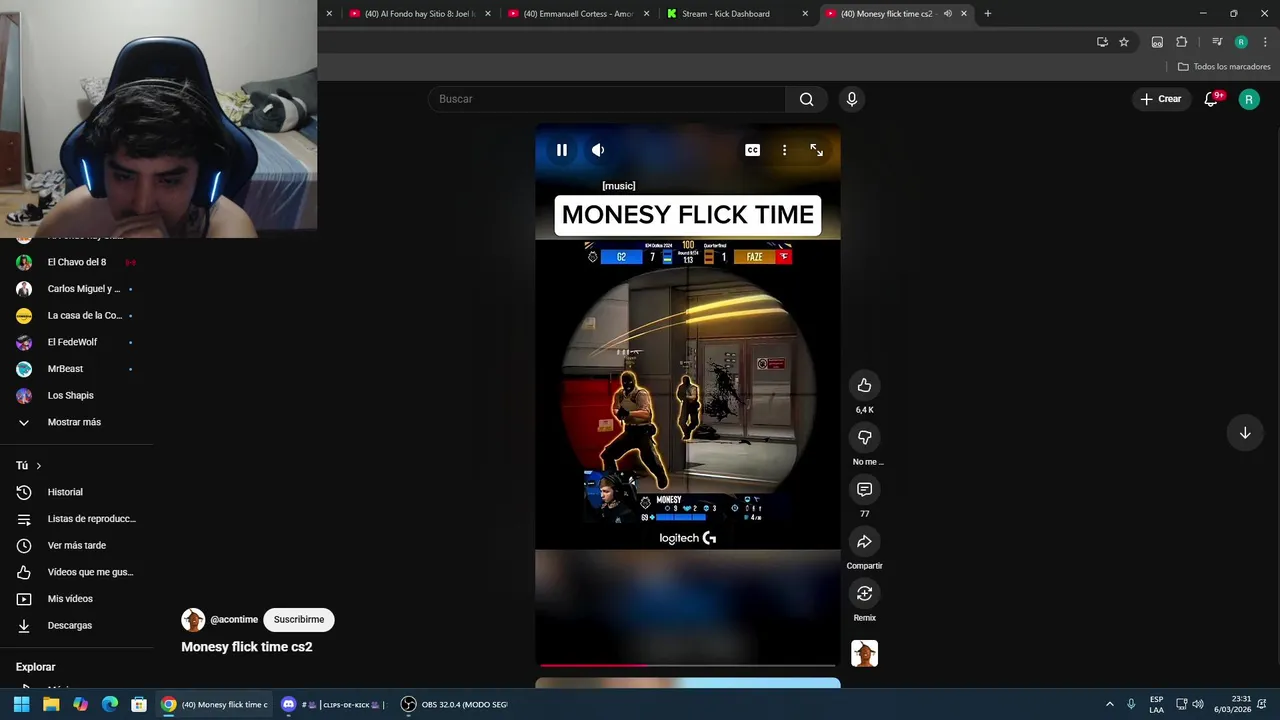Pause the Monesy flick time short
The width and height of the screenshot is (1280, 720).
[x=562, y=150]
